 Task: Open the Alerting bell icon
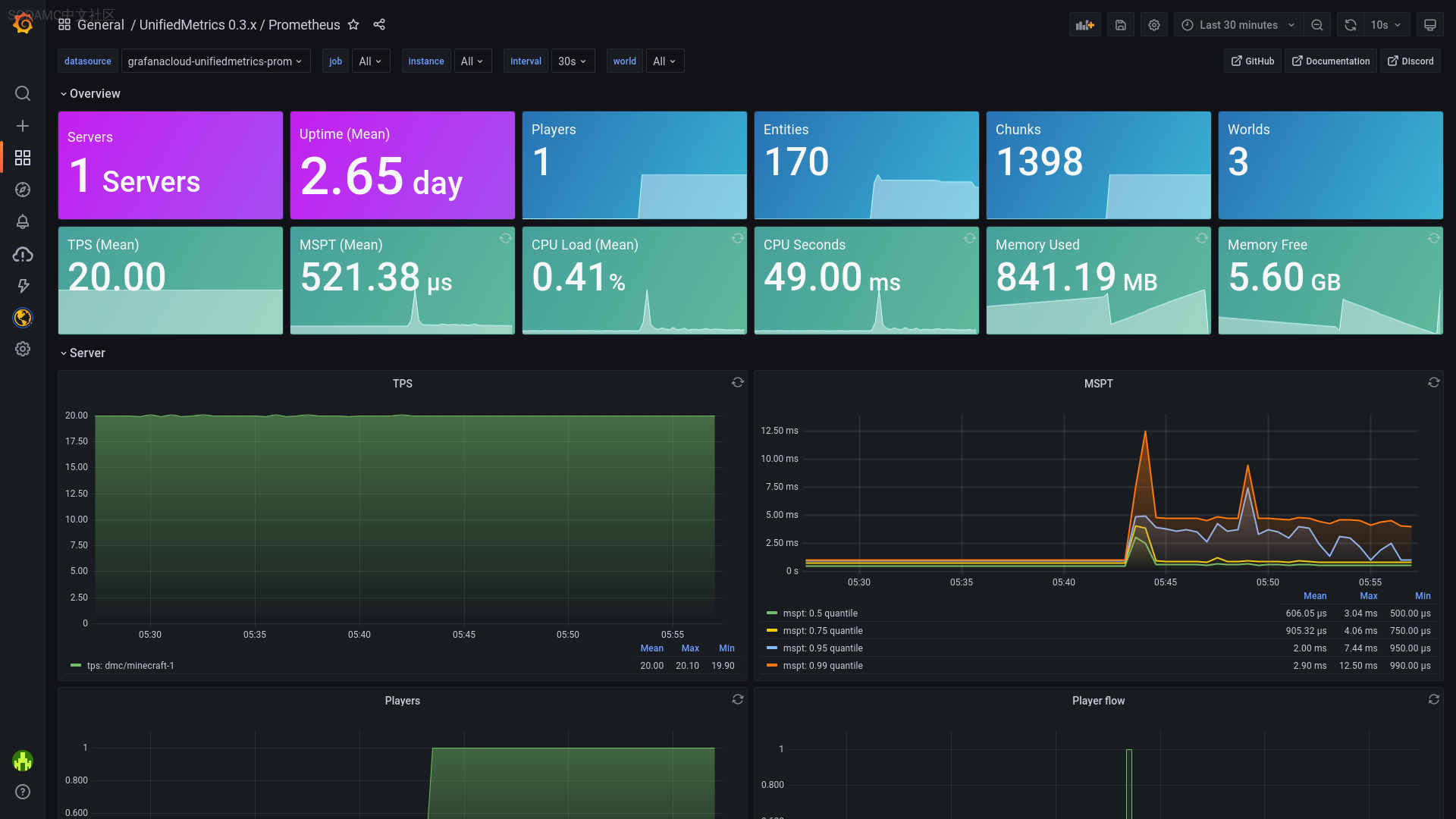(x=23, y=221)
